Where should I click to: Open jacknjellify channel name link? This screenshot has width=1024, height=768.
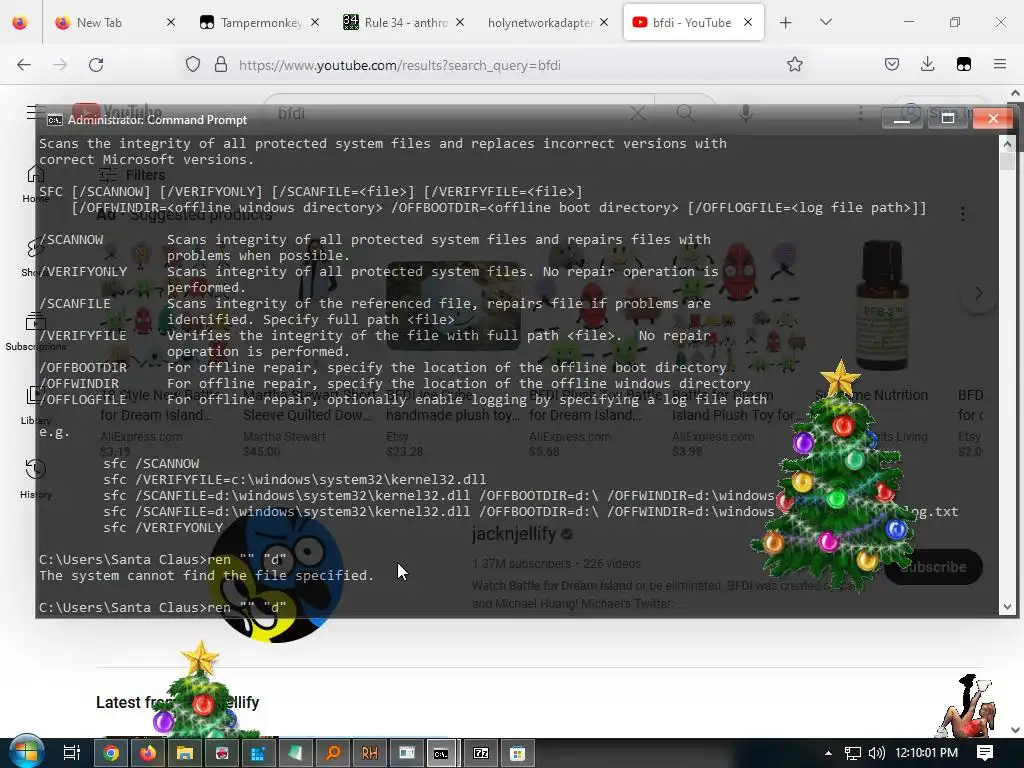click(514, 534)
